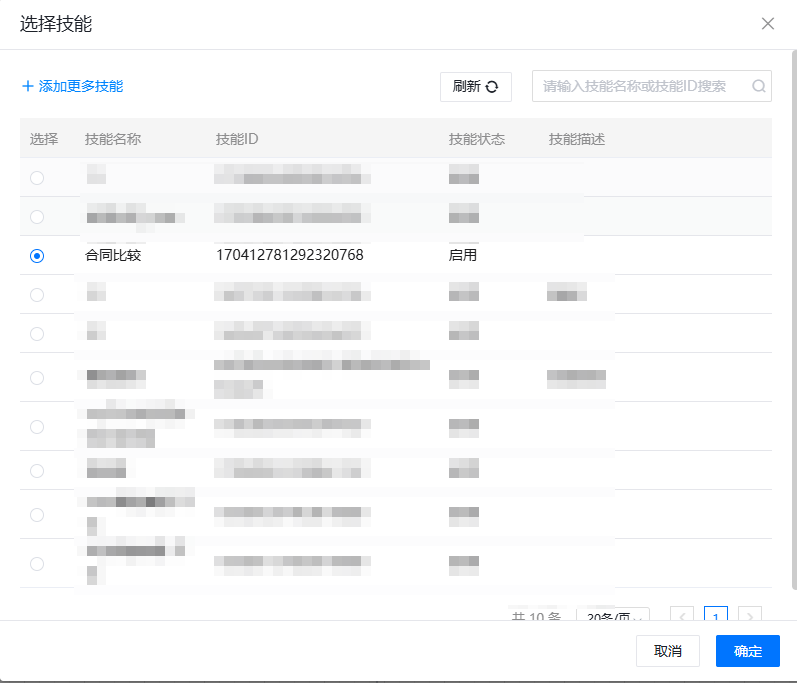This screenshot has width=797, height=683.
Task: Click the 取消 button
Action: pyautogui.click(x=668, y=651)
